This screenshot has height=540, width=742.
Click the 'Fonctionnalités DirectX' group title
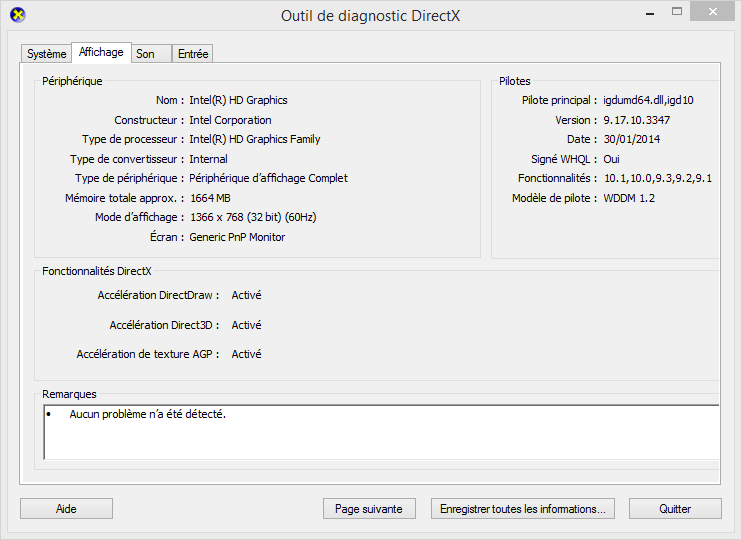coord(97,271)
